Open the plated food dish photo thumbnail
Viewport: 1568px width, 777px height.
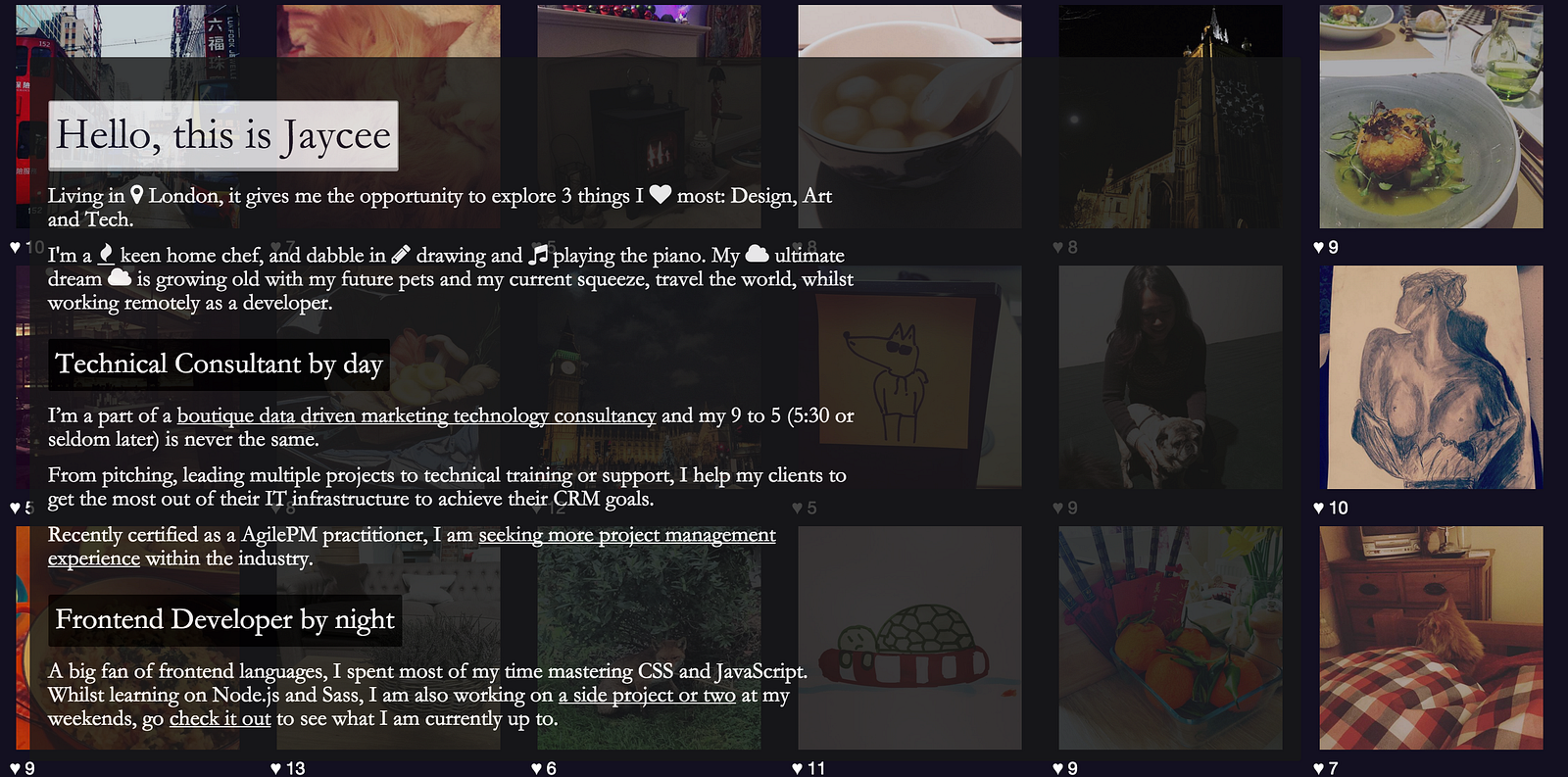1431,117
